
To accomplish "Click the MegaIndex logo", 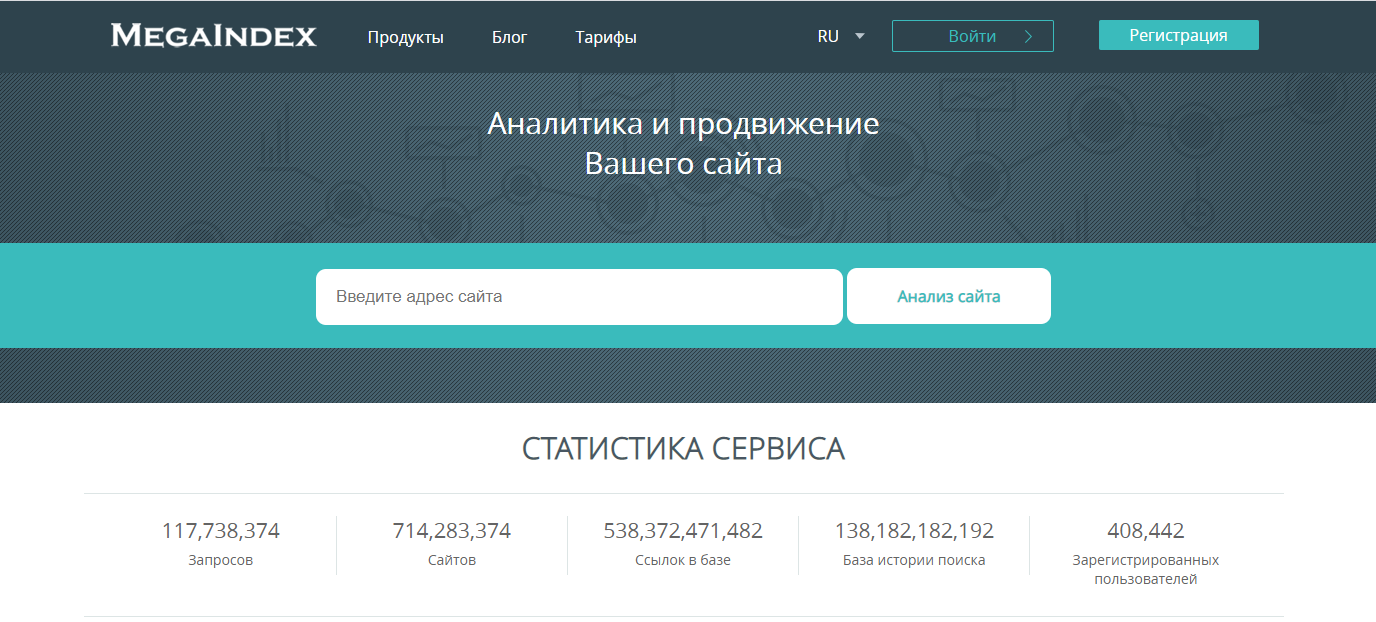I will [213, 36].
